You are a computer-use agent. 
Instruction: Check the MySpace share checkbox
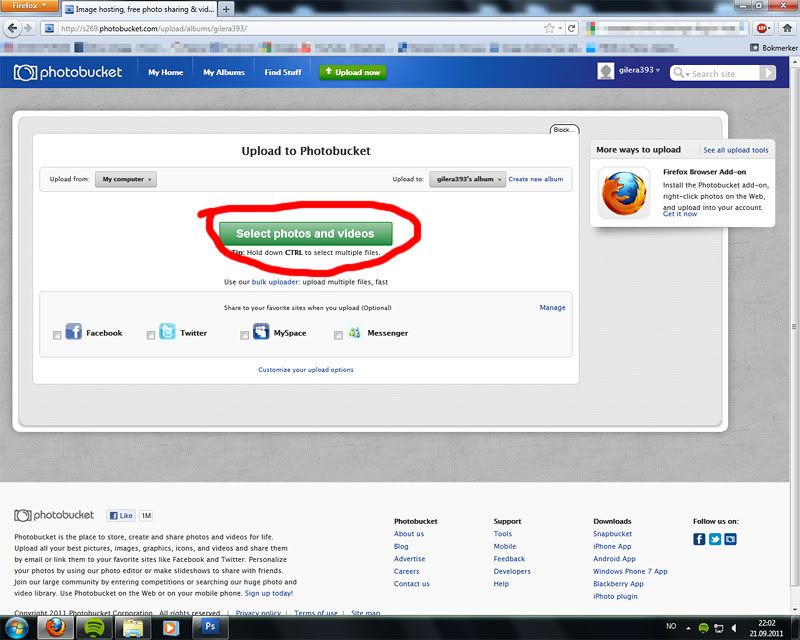(x=244, y=335)
